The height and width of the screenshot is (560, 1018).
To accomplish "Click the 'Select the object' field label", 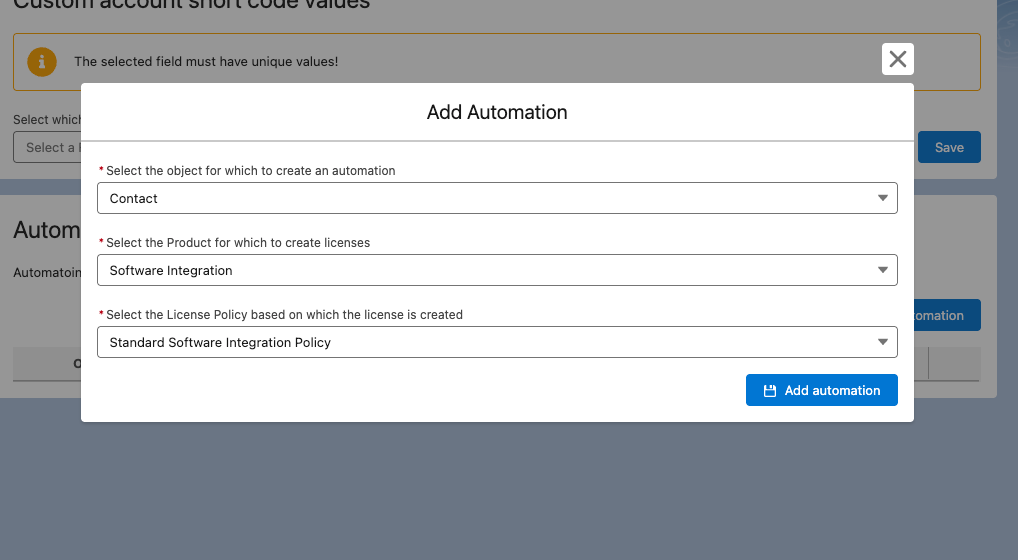I will (x=250, y=171).
